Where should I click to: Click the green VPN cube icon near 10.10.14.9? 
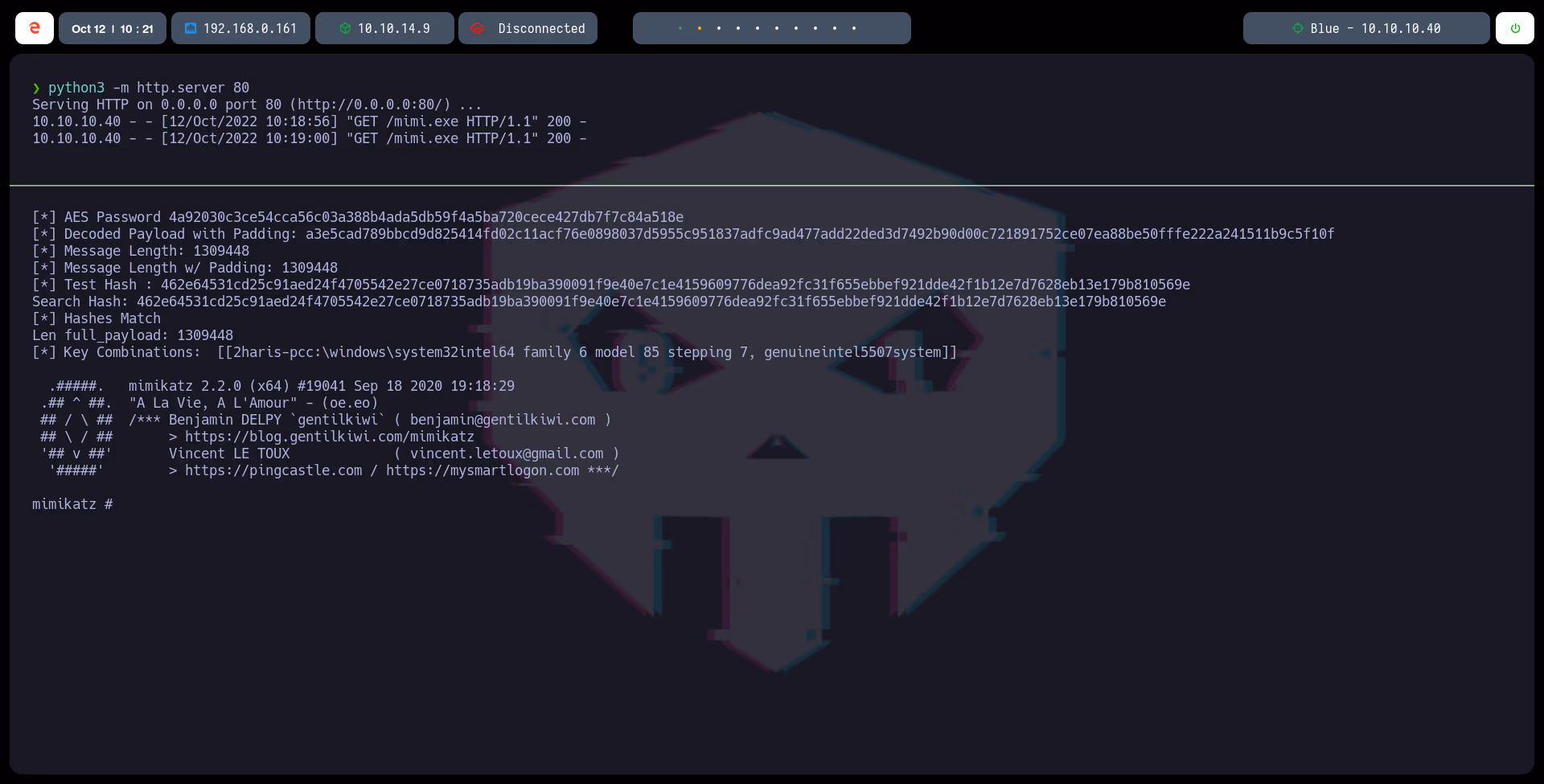[x=346, y=28]
